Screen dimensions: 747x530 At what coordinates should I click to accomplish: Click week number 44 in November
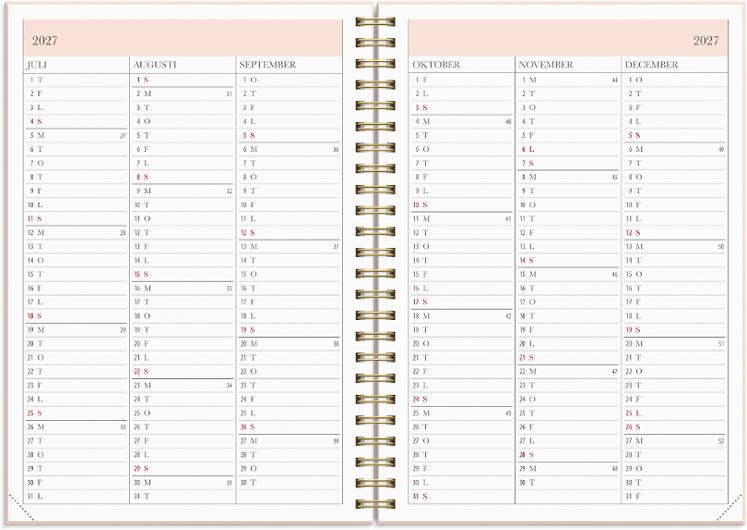coord(613,80)
